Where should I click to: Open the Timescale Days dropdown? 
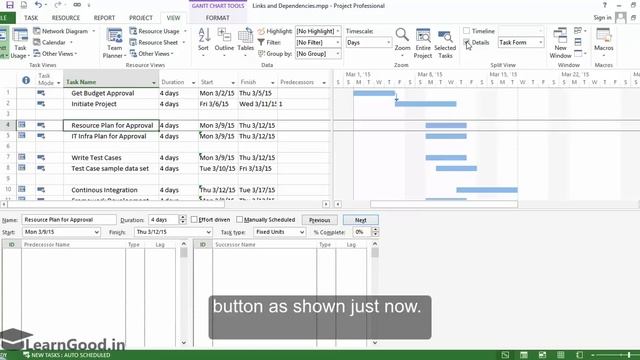click(388, 42)
